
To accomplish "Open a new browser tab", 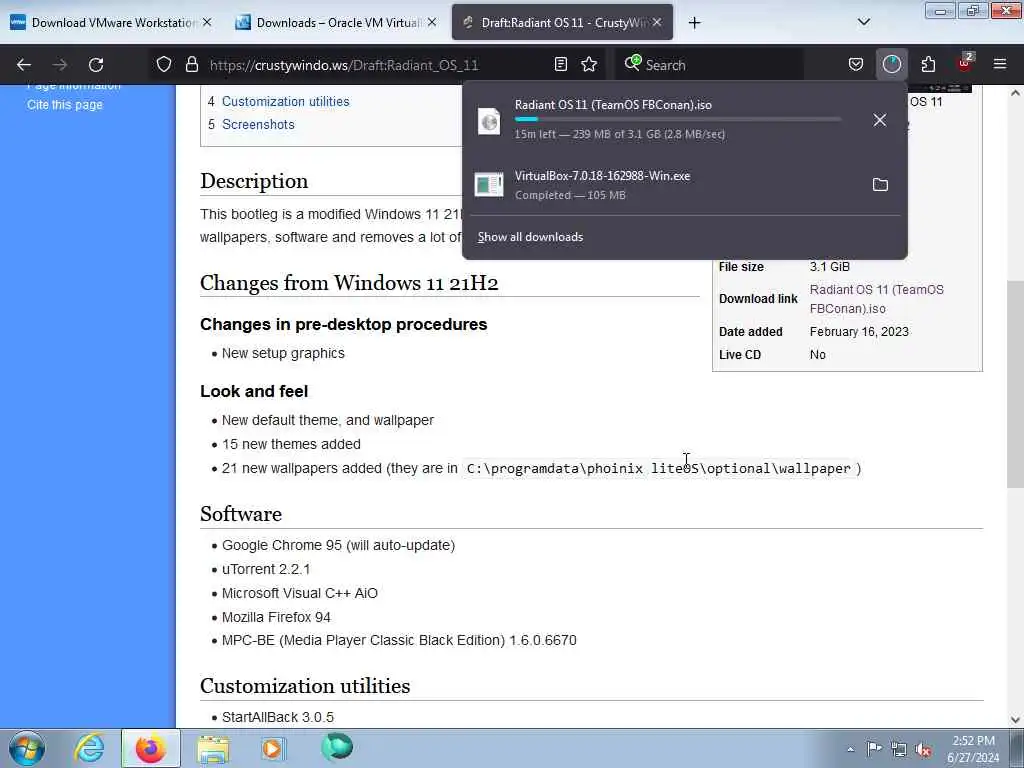I will 694,23.
